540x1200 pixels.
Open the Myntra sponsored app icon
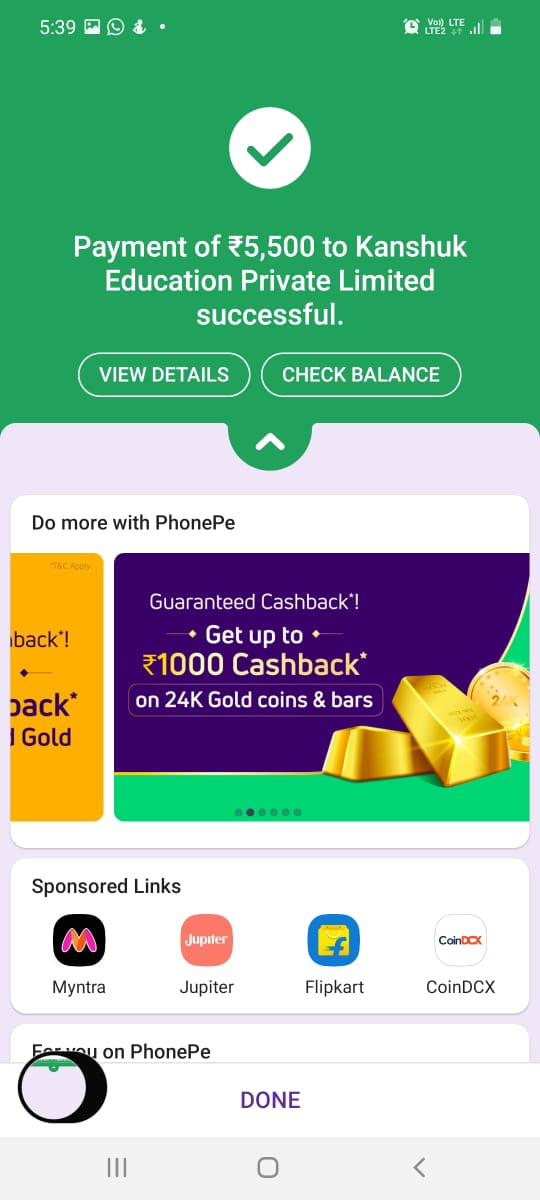(x=79, y=940)
